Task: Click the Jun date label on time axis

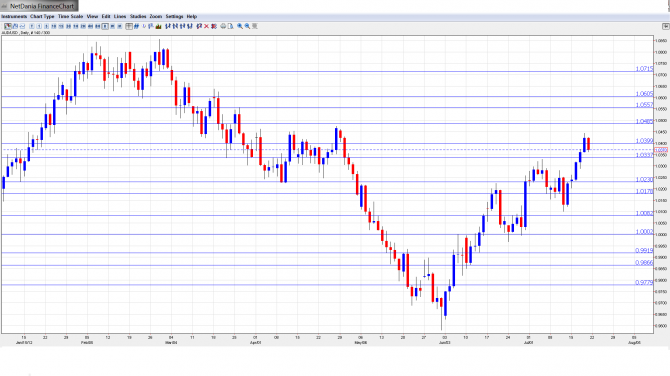Action: click(445, 343)
